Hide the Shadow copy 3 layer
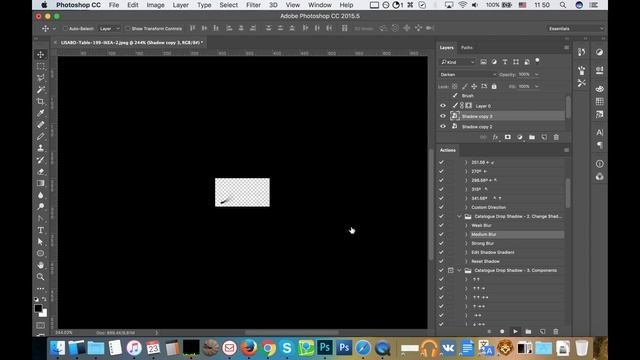 click(443, 116)
